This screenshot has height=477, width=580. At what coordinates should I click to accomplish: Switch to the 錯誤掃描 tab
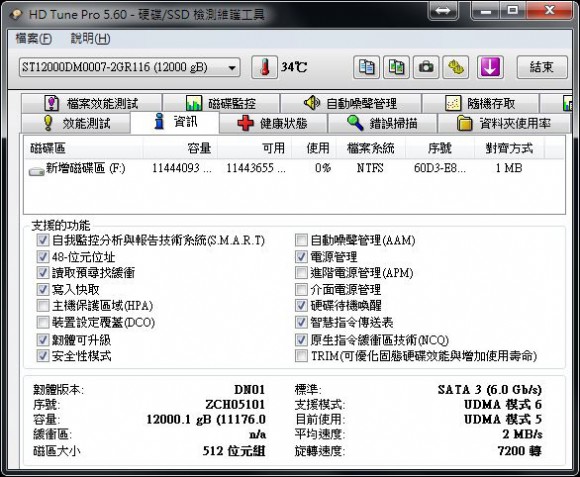coord(382,123)
